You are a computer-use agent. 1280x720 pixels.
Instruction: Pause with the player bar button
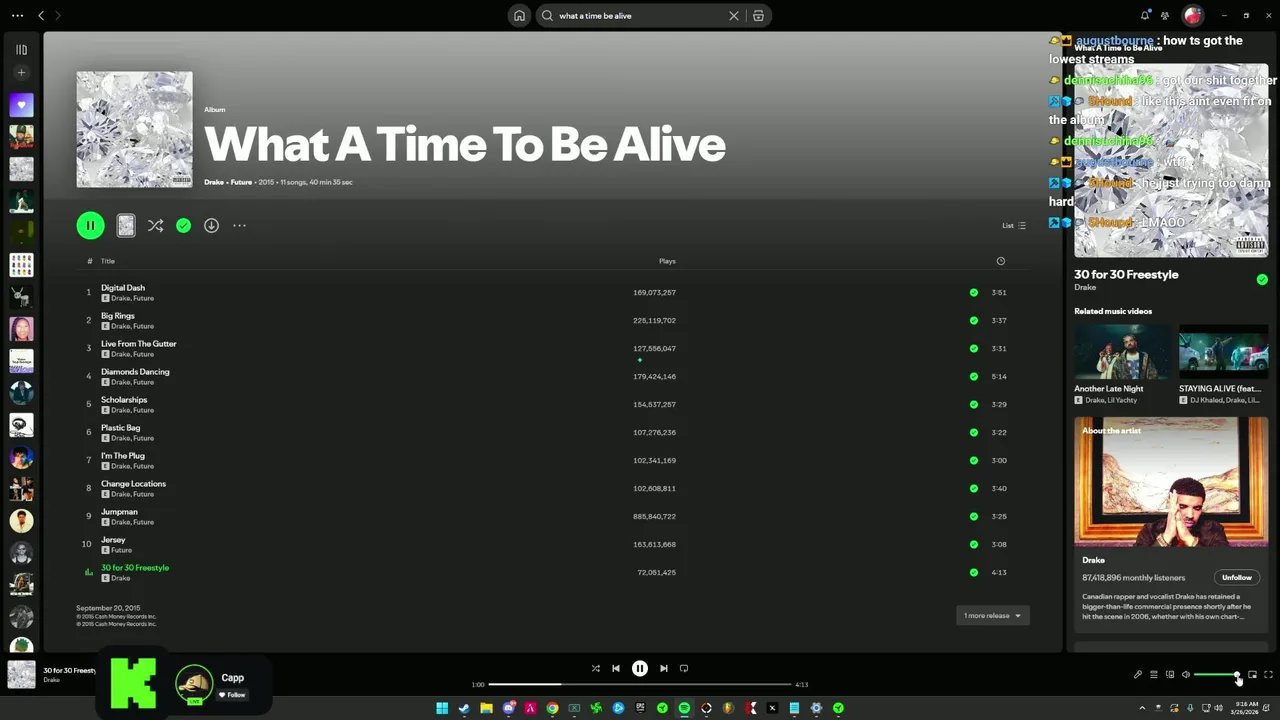tap(640, 669)
